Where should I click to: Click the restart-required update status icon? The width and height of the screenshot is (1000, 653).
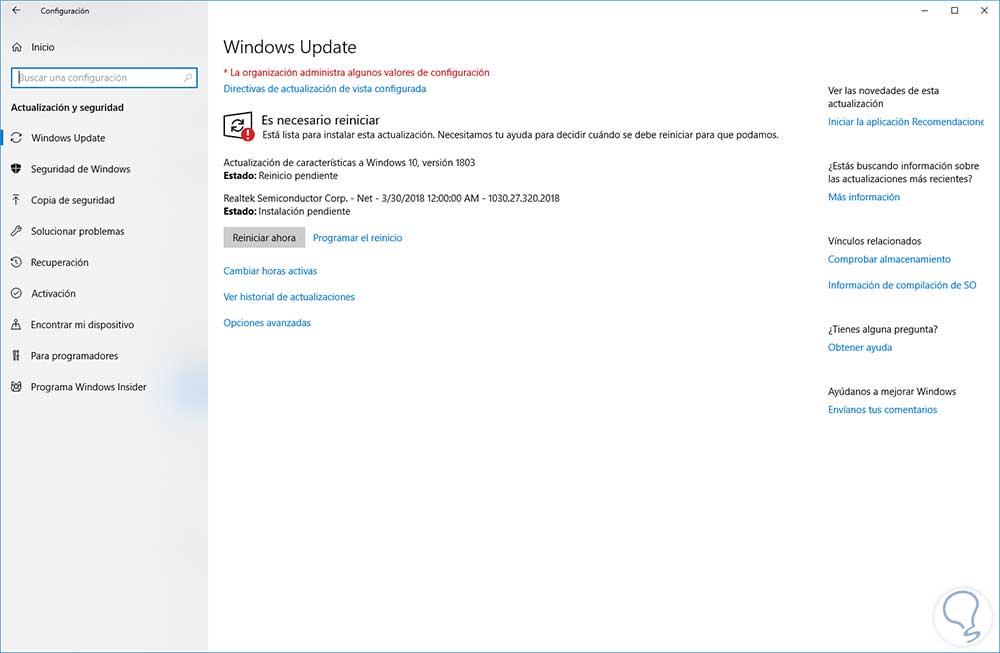[x=239, y=126]
